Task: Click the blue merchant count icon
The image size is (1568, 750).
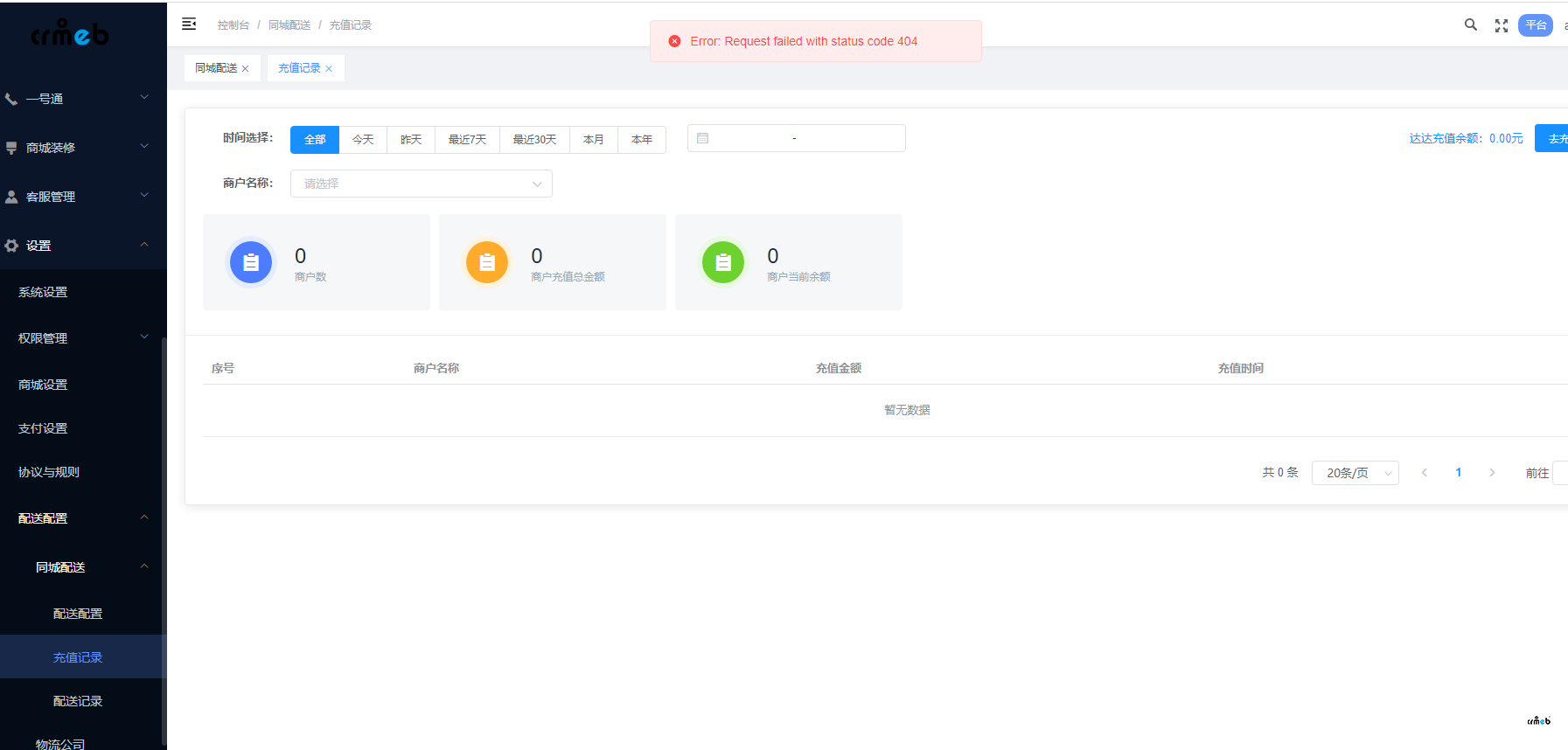Action: [x=251, y=262]
